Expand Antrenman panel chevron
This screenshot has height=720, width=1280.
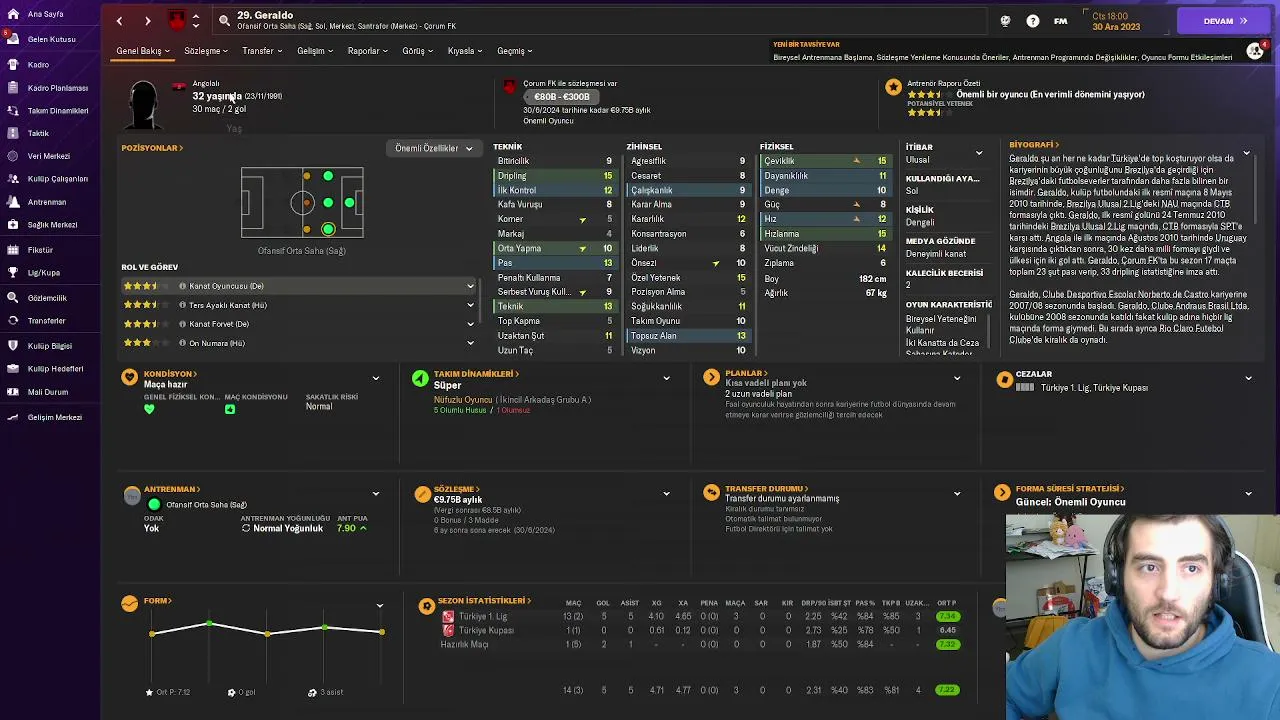pyautogui.click(x=376, y=493)
